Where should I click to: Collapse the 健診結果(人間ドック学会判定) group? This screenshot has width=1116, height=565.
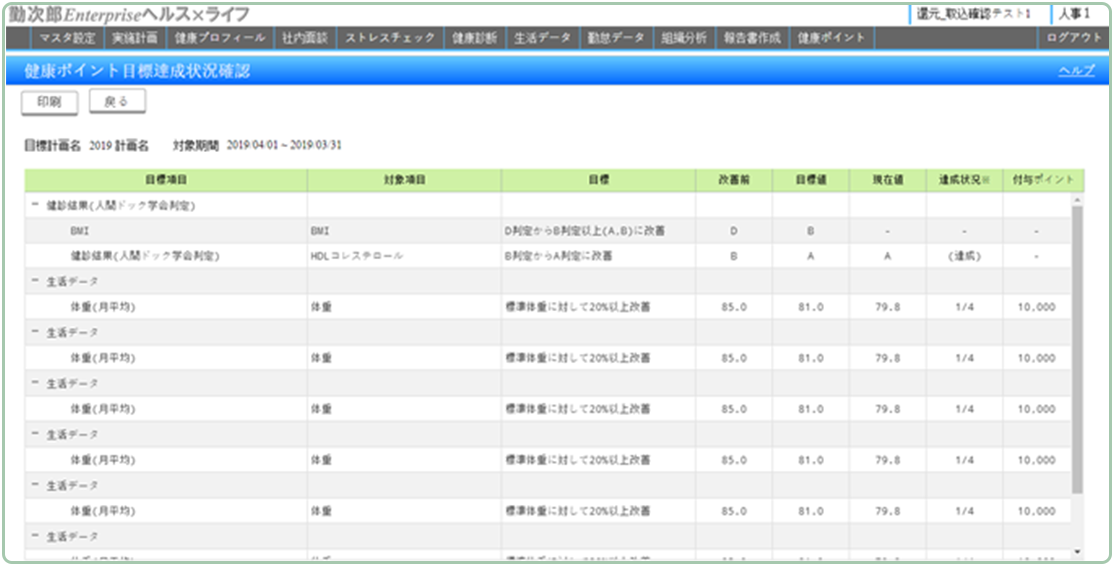34,206
